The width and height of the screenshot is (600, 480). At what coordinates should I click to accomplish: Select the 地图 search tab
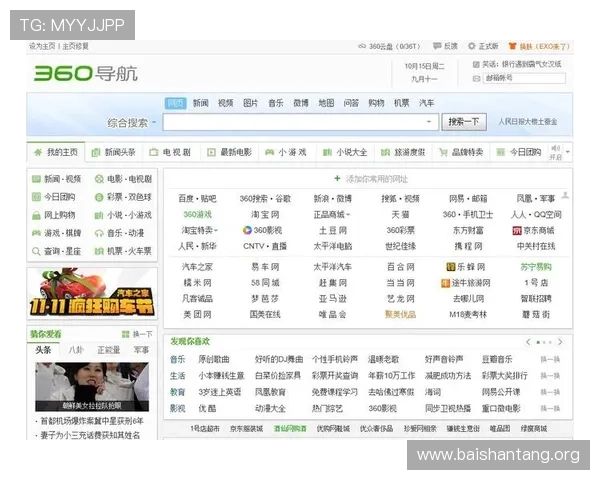coord(326,103)
